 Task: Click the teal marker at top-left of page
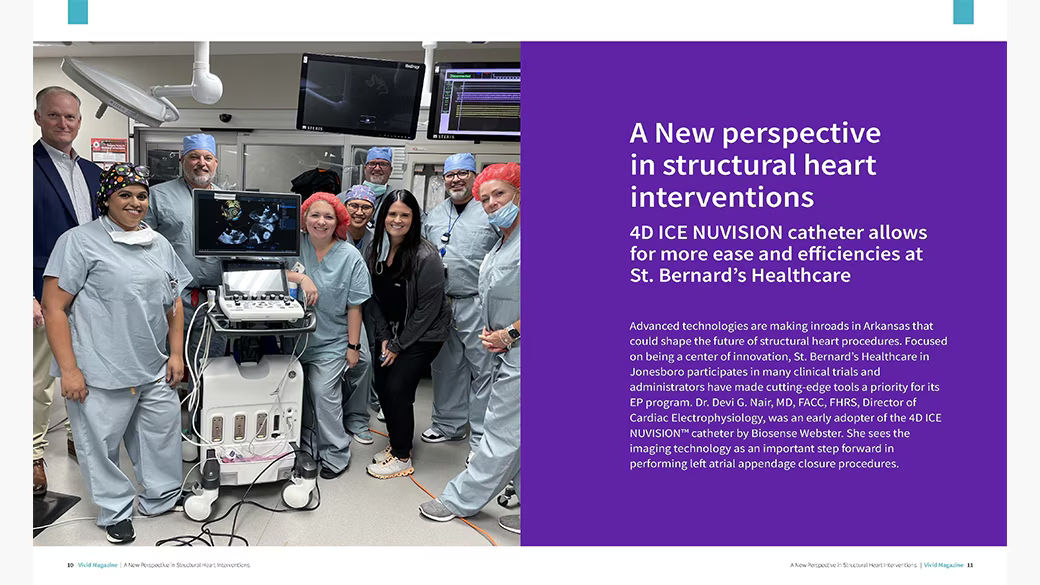[78, 12]
